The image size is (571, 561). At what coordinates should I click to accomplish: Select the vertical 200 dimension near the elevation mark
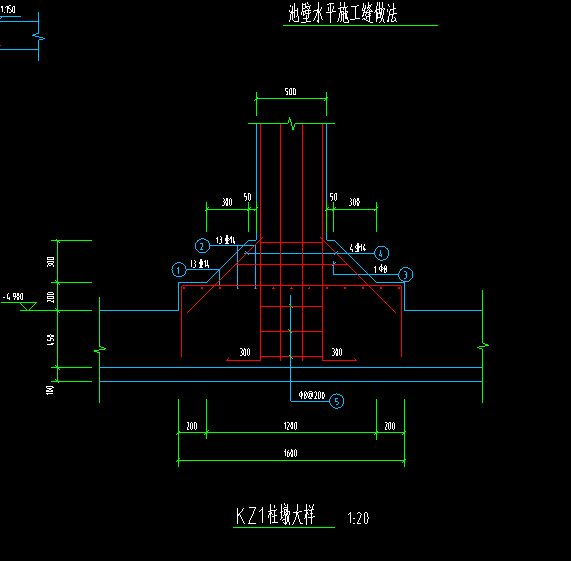point(51,297)
